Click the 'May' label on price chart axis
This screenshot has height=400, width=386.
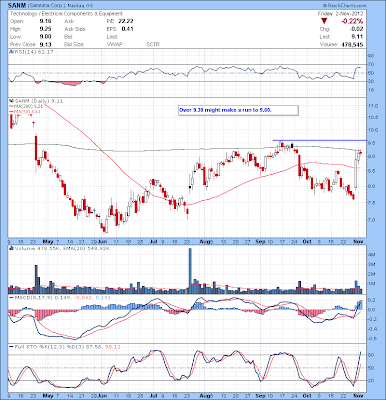click(x=48, y=241)
